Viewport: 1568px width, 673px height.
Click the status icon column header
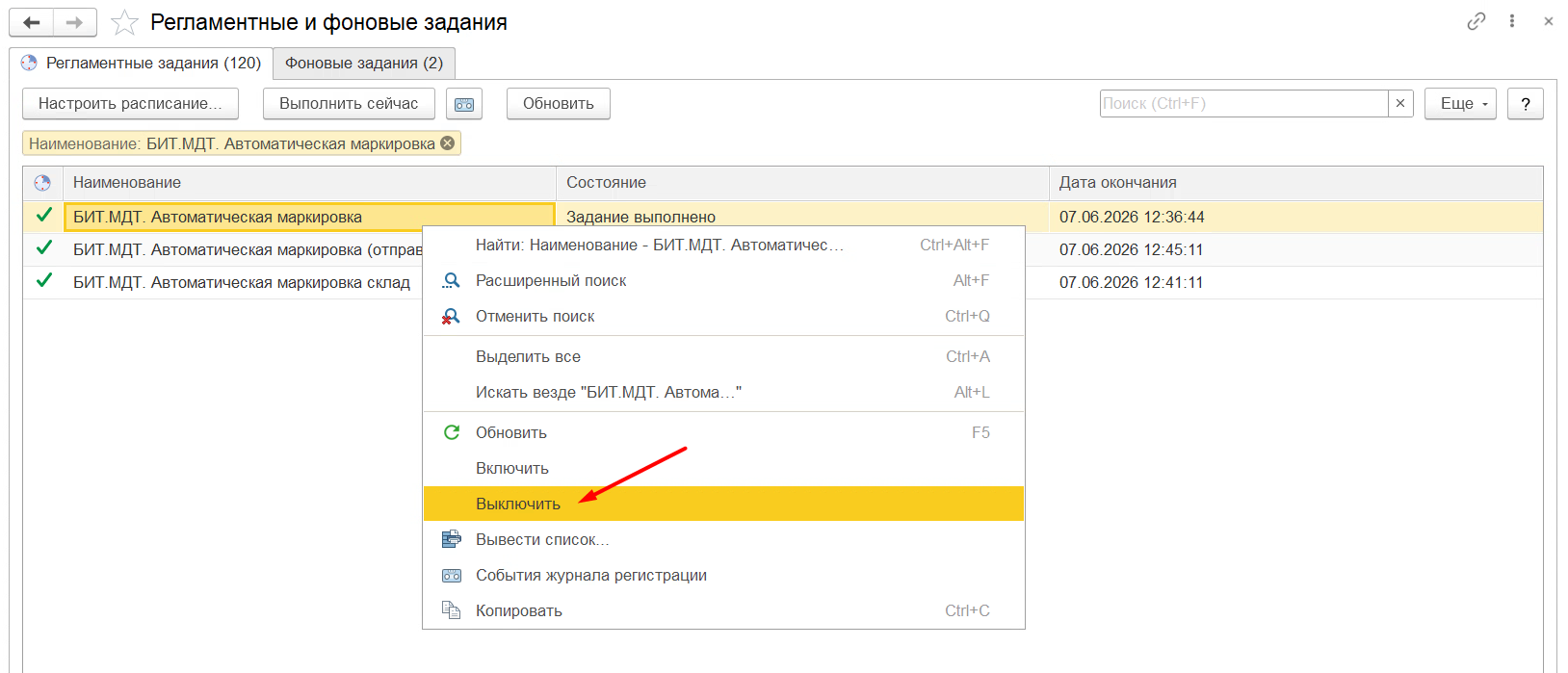click(42, 183)
